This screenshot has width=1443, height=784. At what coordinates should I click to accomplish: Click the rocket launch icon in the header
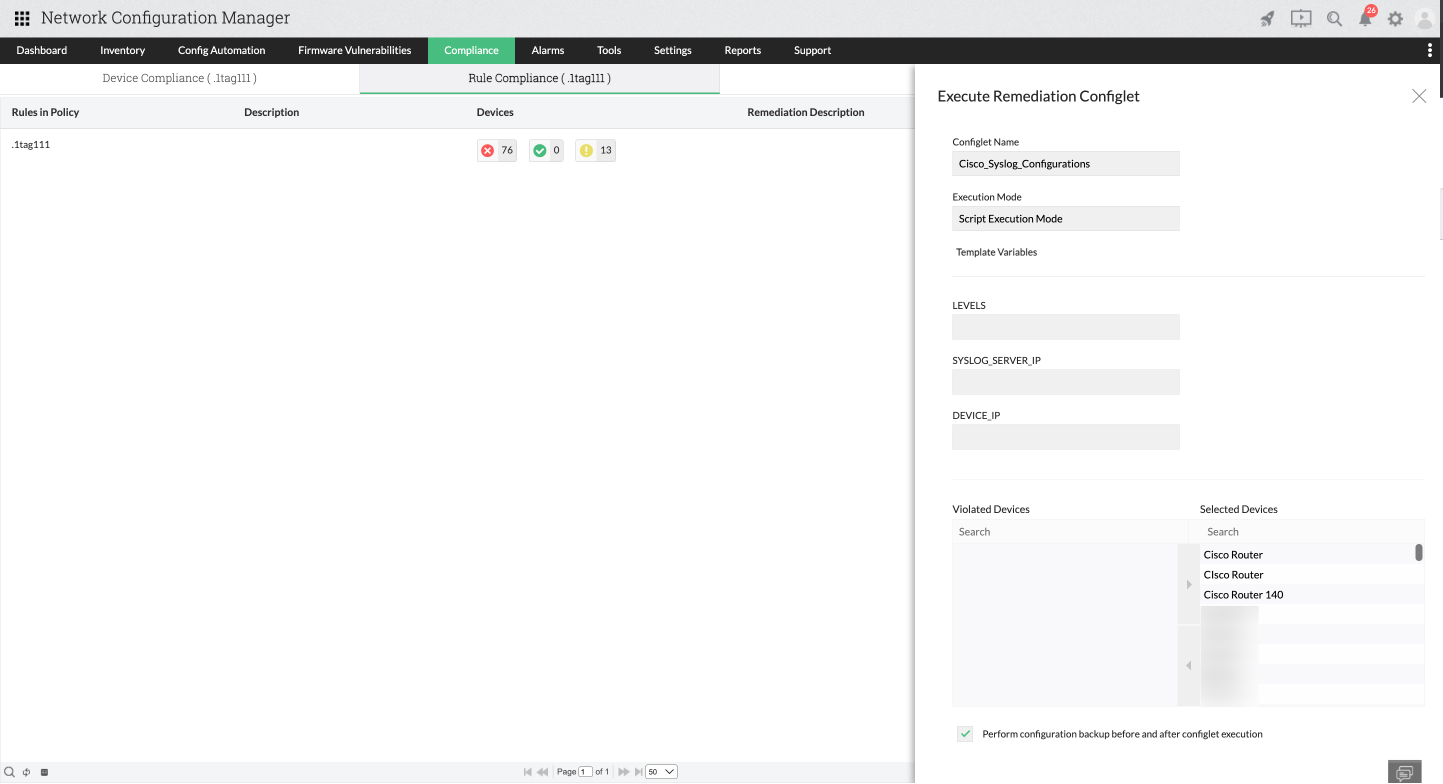[x=1266, y=18]
